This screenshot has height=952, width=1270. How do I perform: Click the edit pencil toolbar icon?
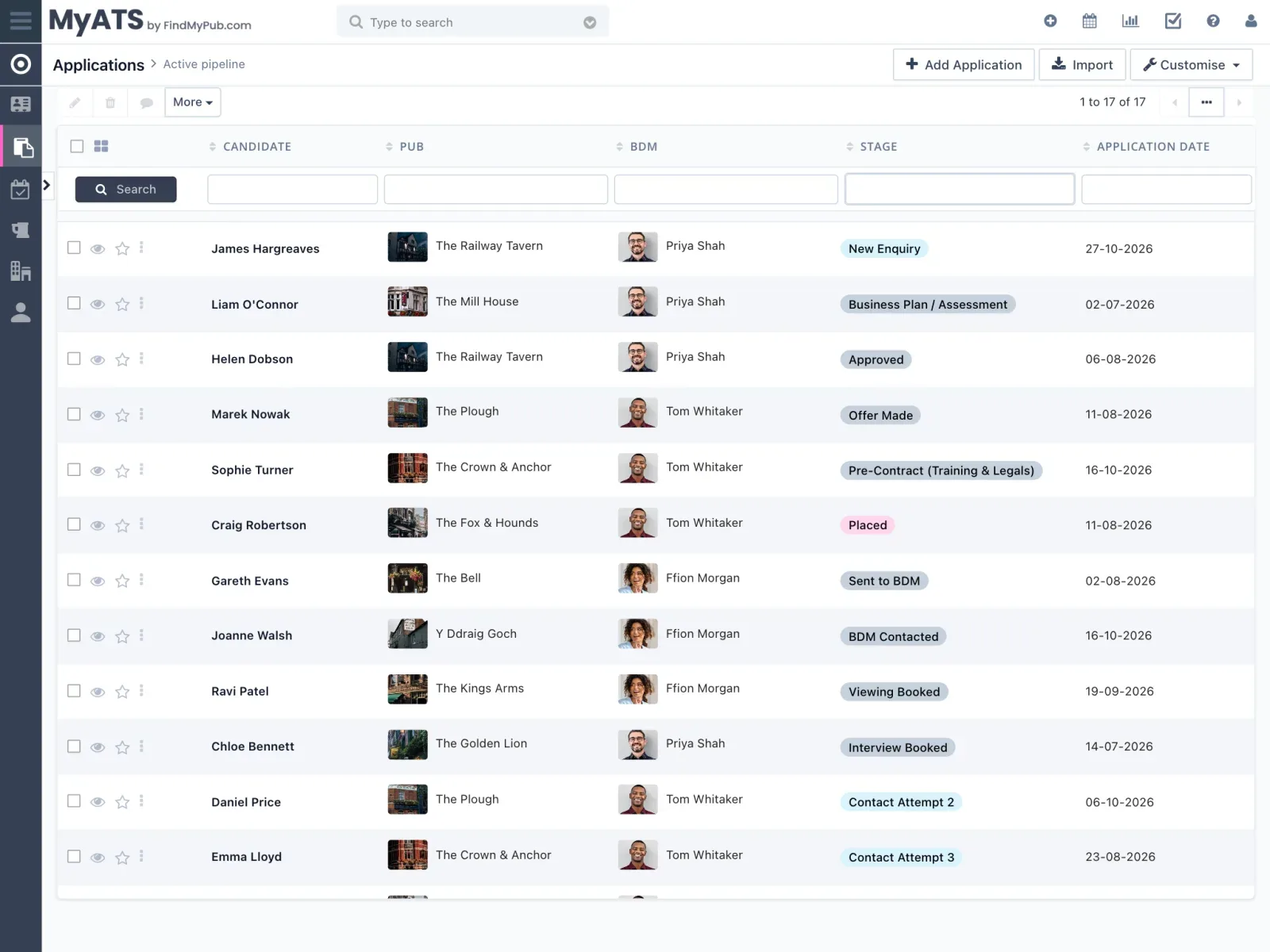pos(75,102)
